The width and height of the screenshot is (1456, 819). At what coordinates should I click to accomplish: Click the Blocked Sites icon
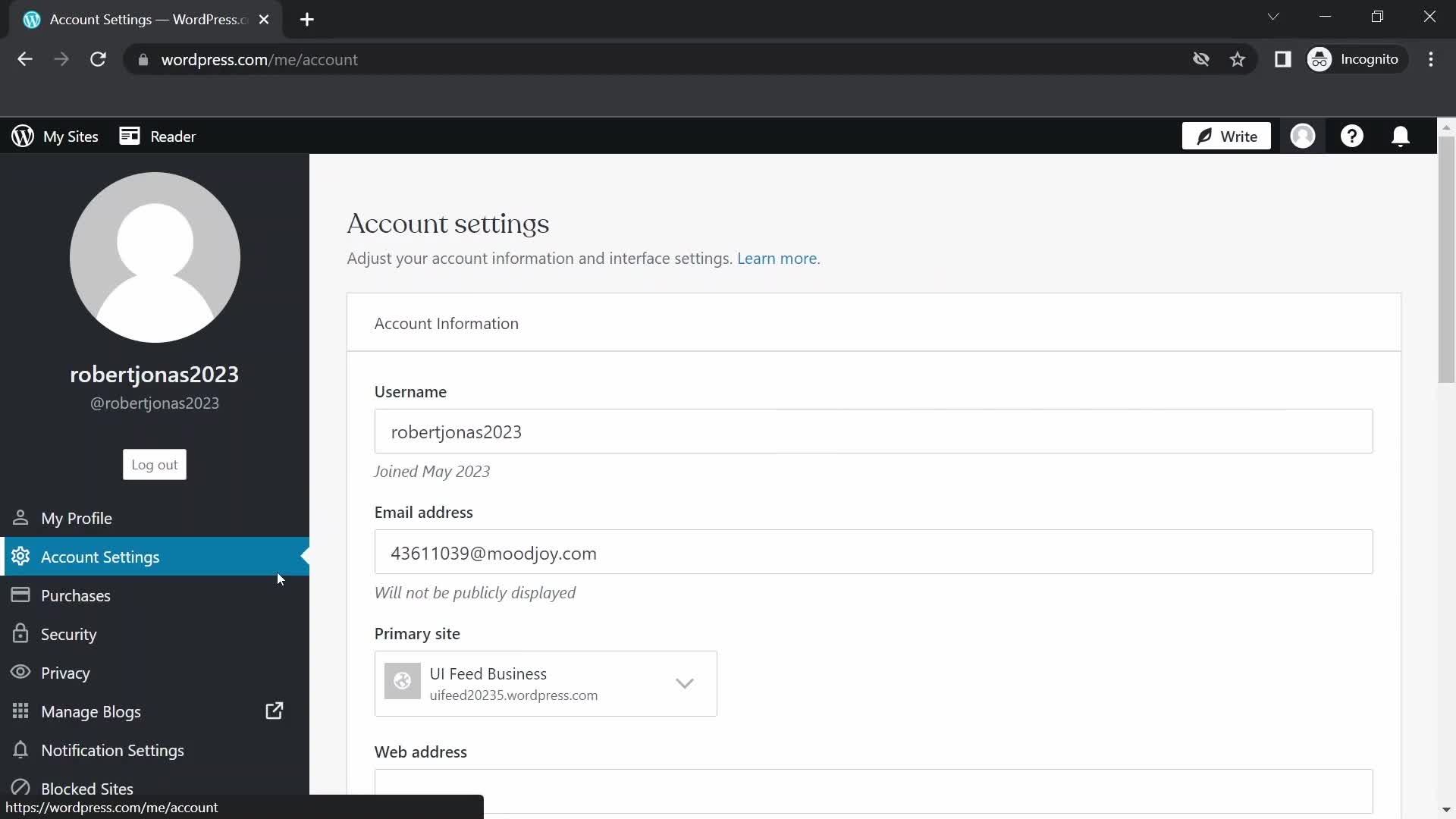21,788
